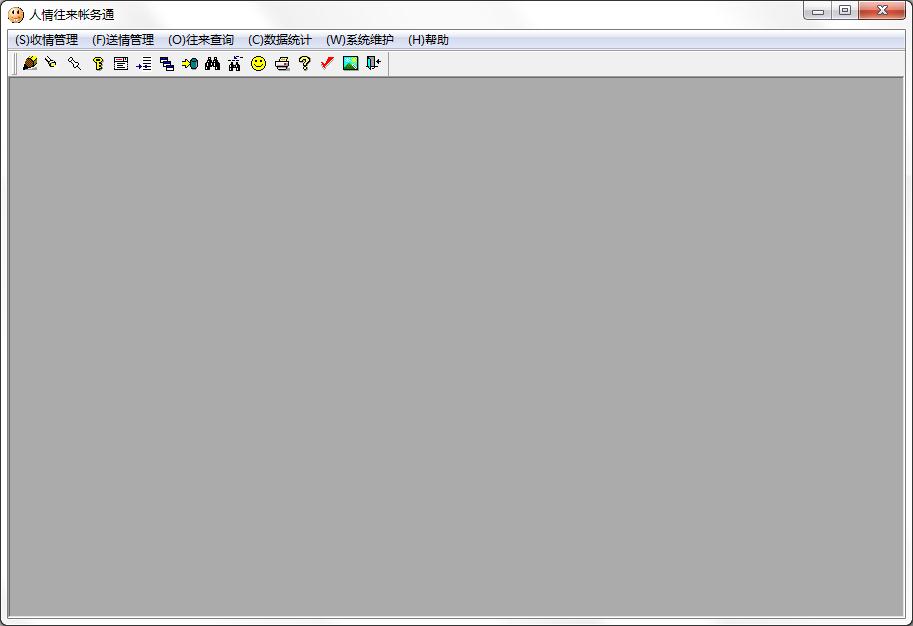Screen dimensions: 913x626
Task: Click the printer toolbar icon
Action: click(282, 63)
